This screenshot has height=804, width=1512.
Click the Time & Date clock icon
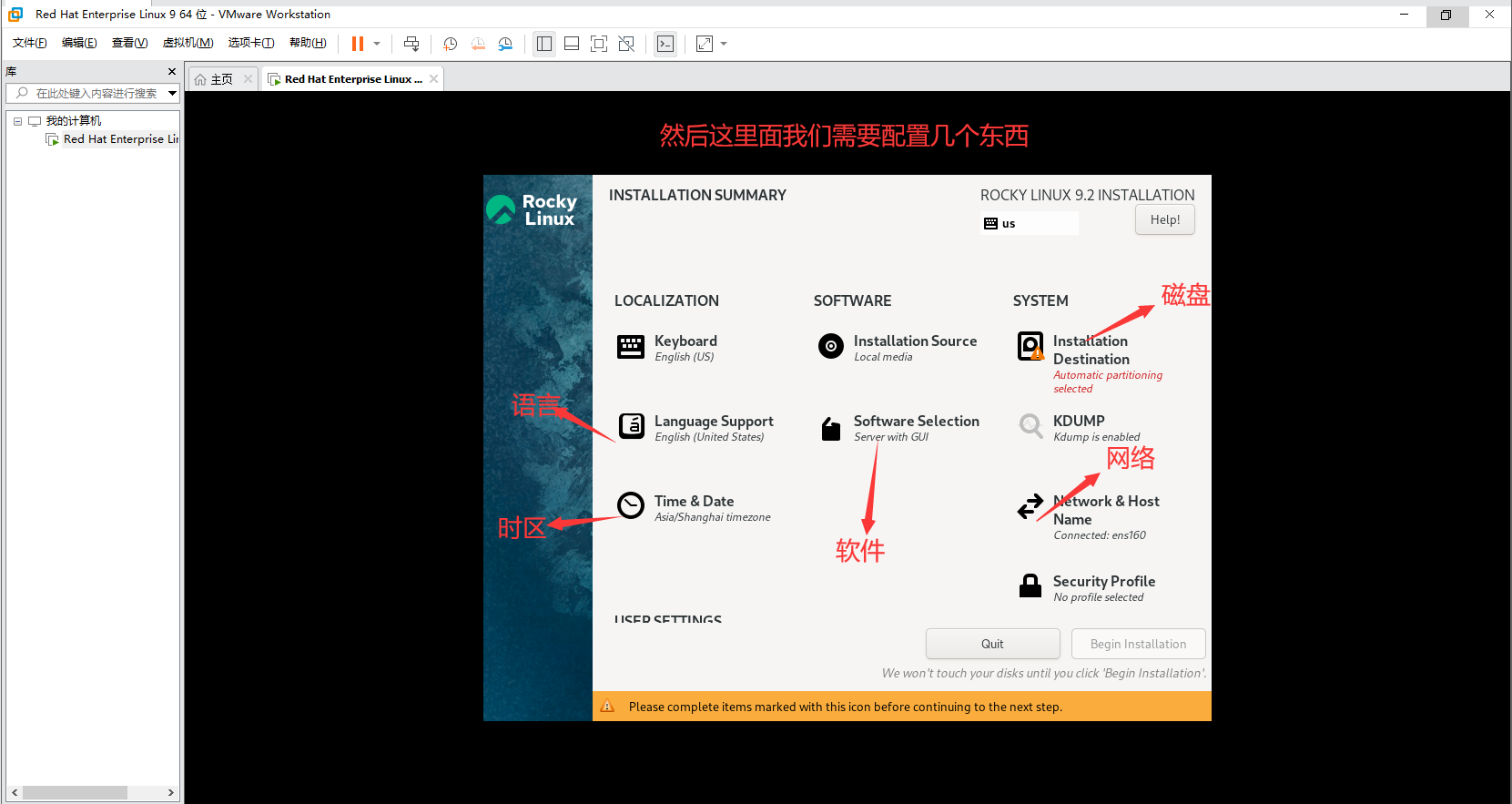[631, 504]
